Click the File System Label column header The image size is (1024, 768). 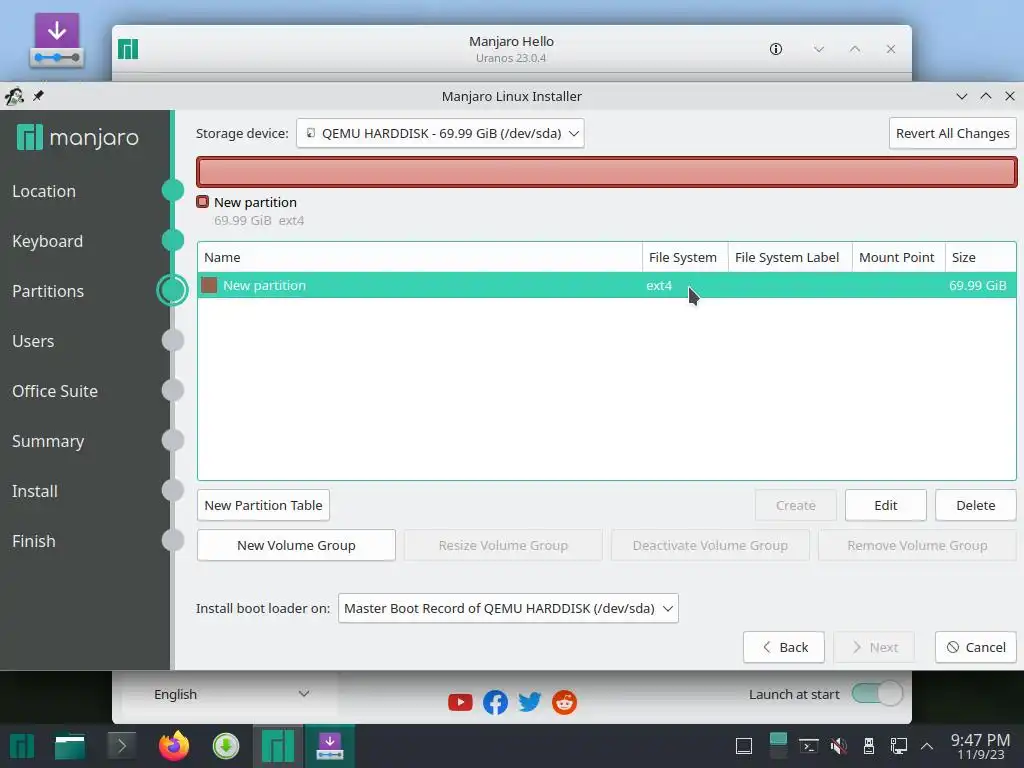(790, 257)
